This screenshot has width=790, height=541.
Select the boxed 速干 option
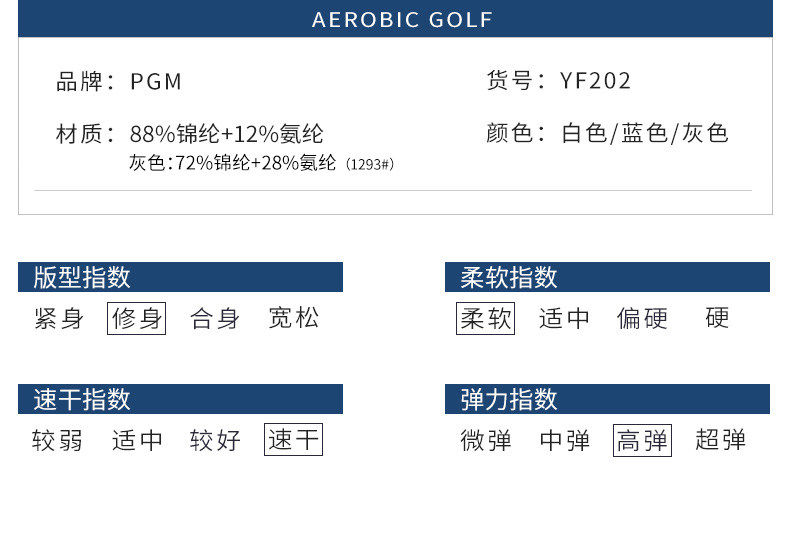(x=293, y=440)
